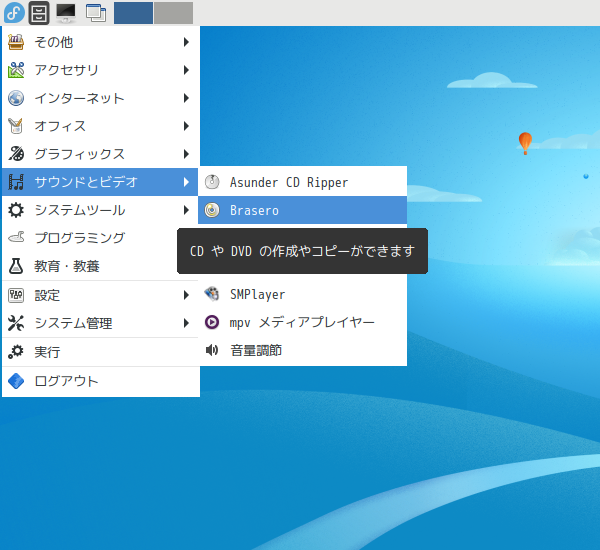The image size is (600, 550).
Task: Click the グラフィックス palette icon
Action: click(16, 154)
